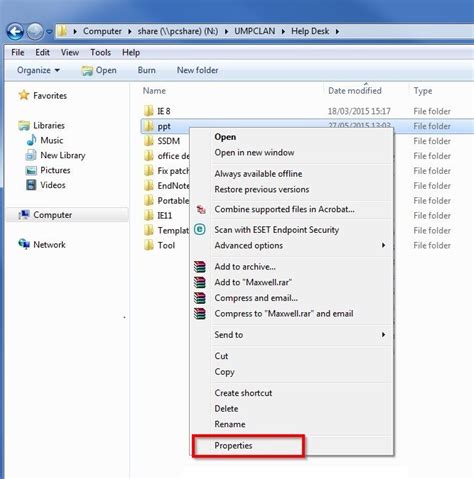The width and height of the screenshot is (474, 479).
Task: Click the Burn toolbar button
Action: [x=147, y=70]
